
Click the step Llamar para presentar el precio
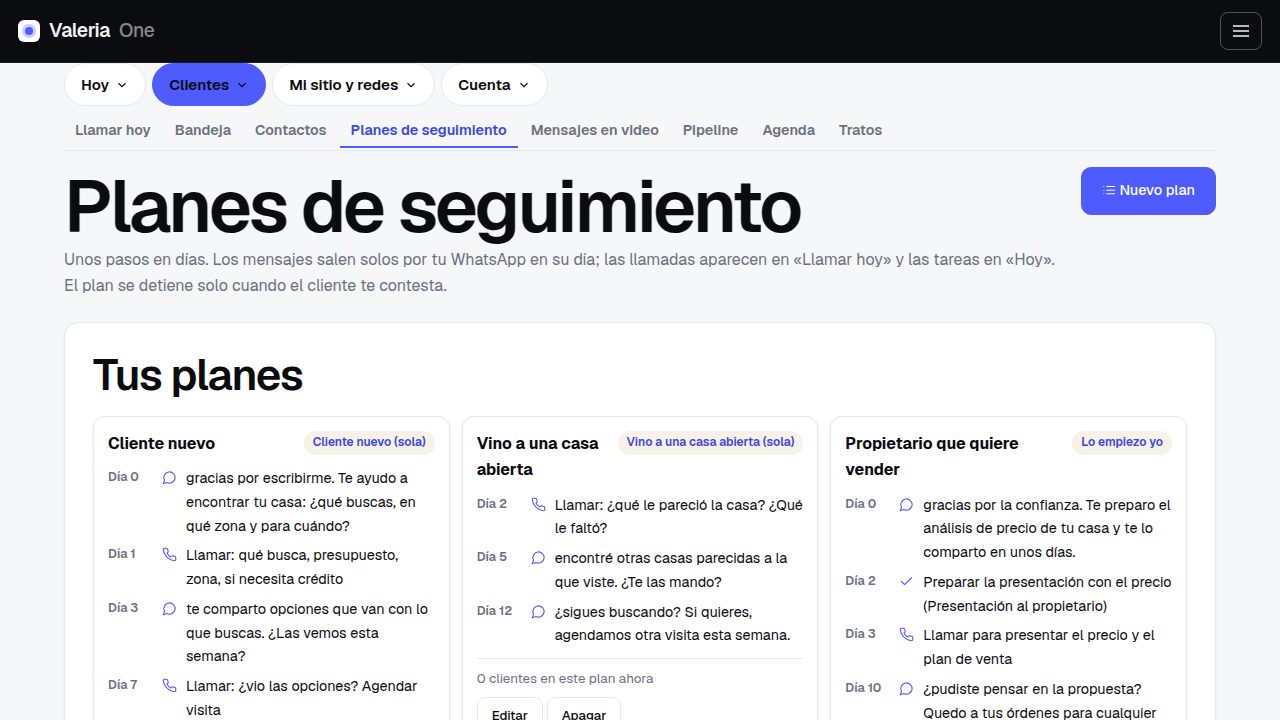1039,647
